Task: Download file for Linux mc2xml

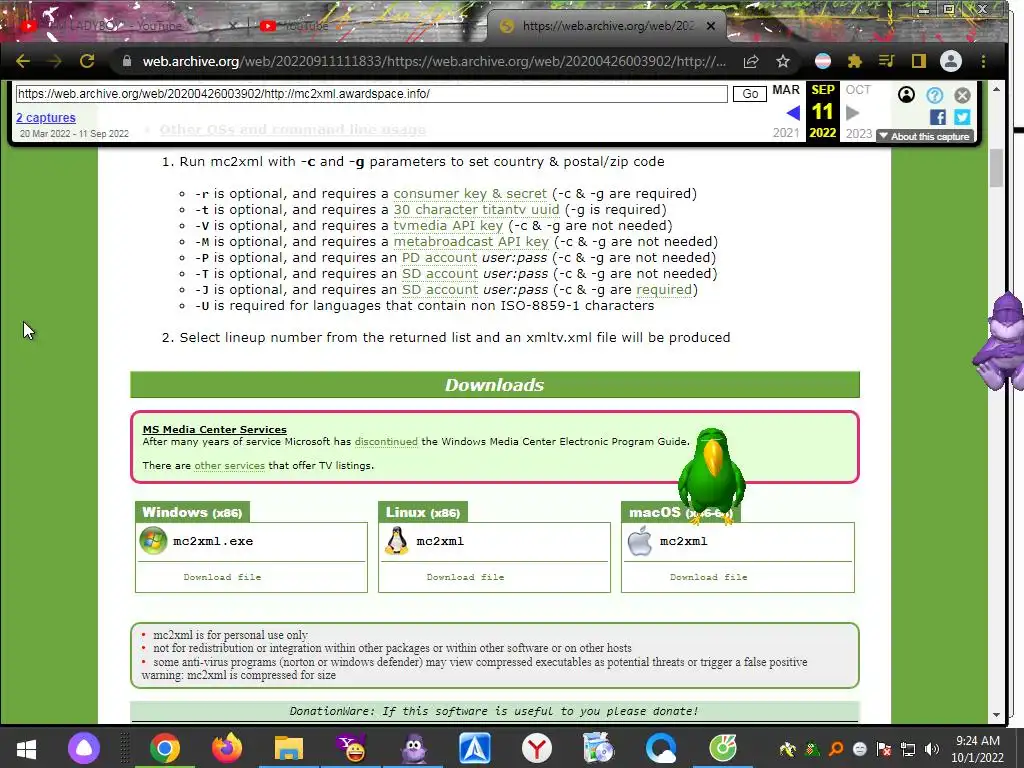Action: [x=465, y=577]
